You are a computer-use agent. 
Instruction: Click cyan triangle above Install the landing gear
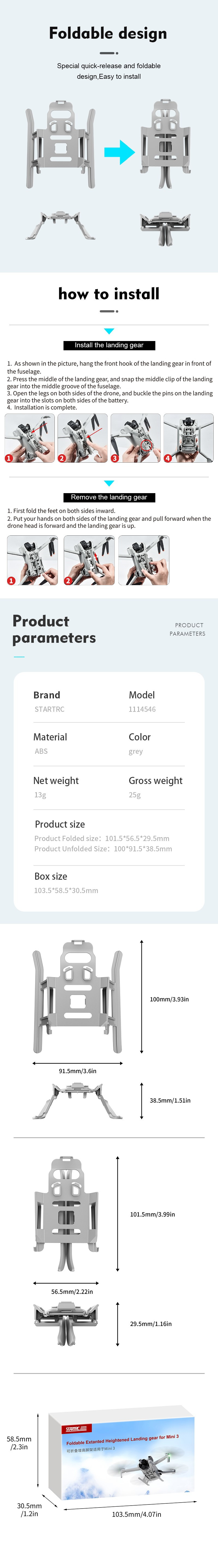coord(109,331)
